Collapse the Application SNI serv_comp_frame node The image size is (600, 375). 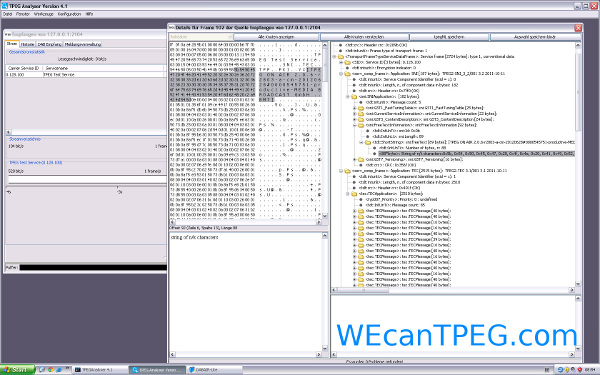[x=341, y=73]
